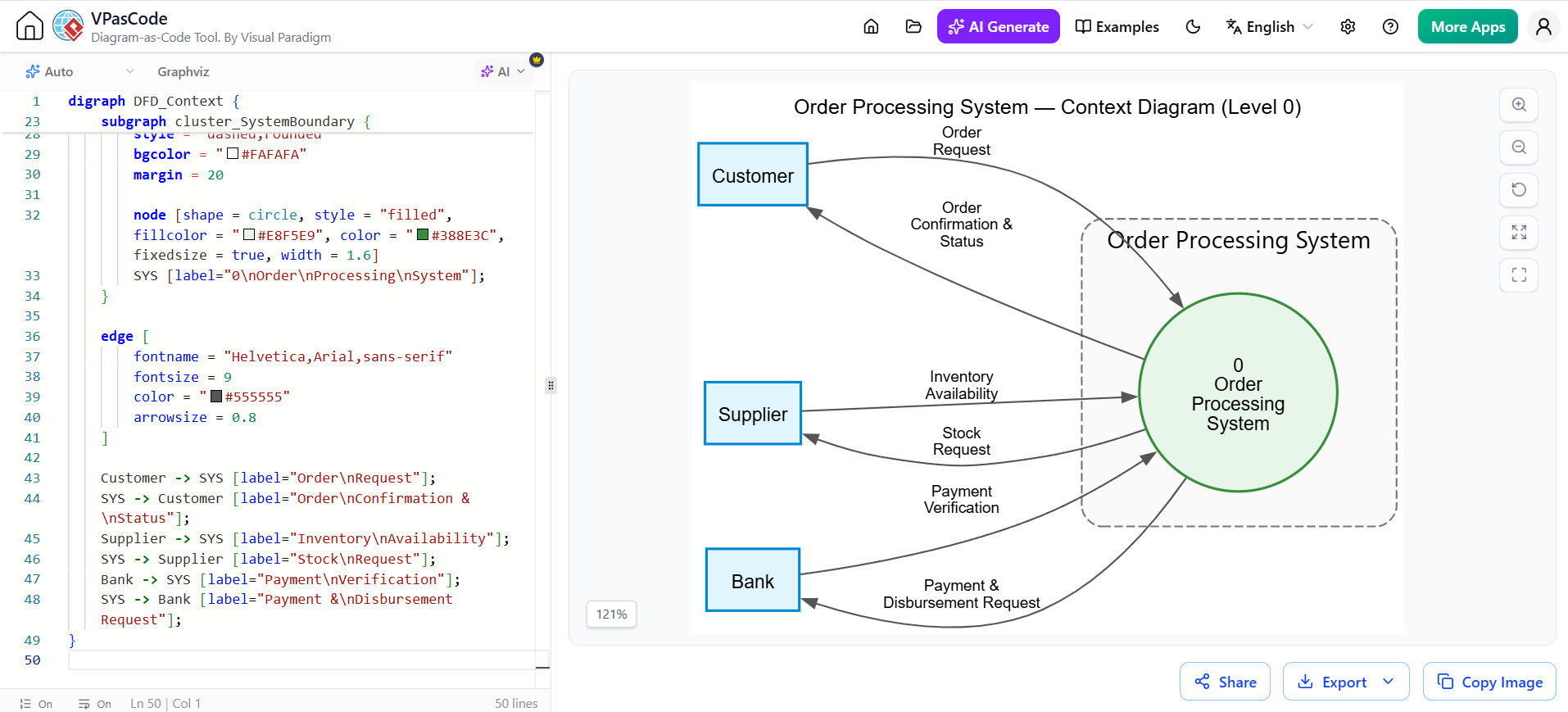This screenshot has width=1568, height=712.
Task: Open the help question mark icon
Action: (1390, 26)
